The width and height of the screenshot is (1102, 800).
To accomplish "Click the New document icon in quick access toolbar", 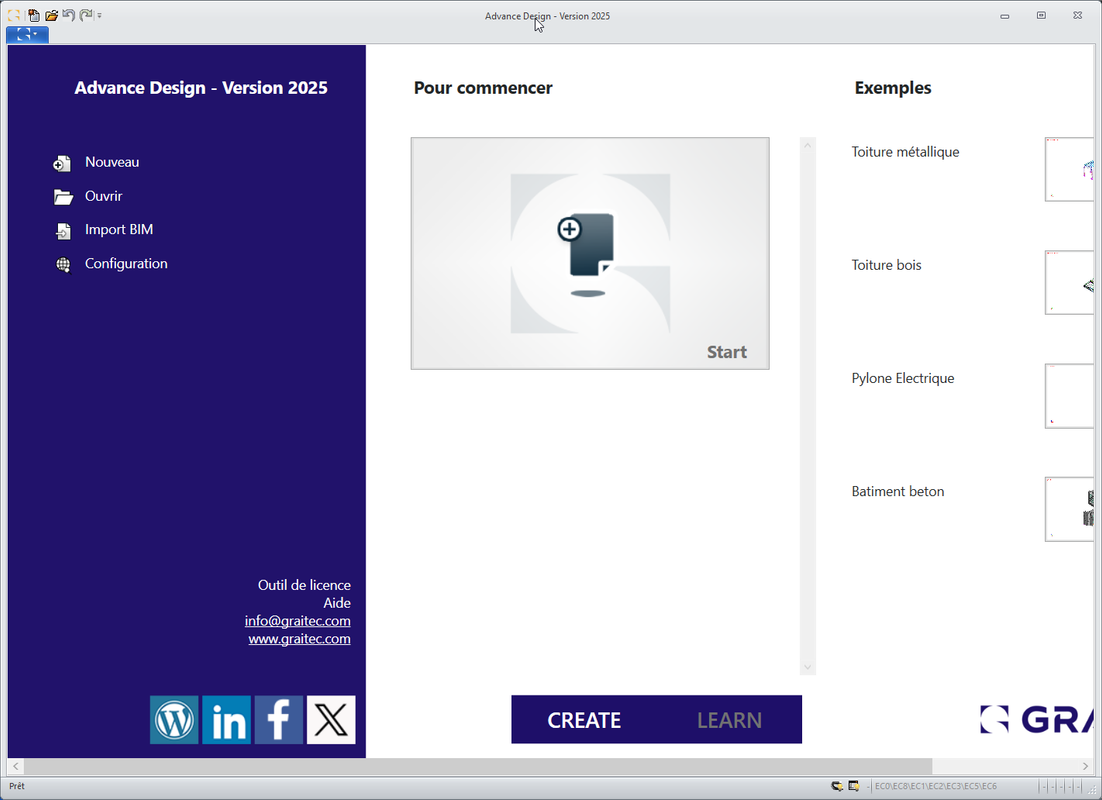I will point(33,15).
